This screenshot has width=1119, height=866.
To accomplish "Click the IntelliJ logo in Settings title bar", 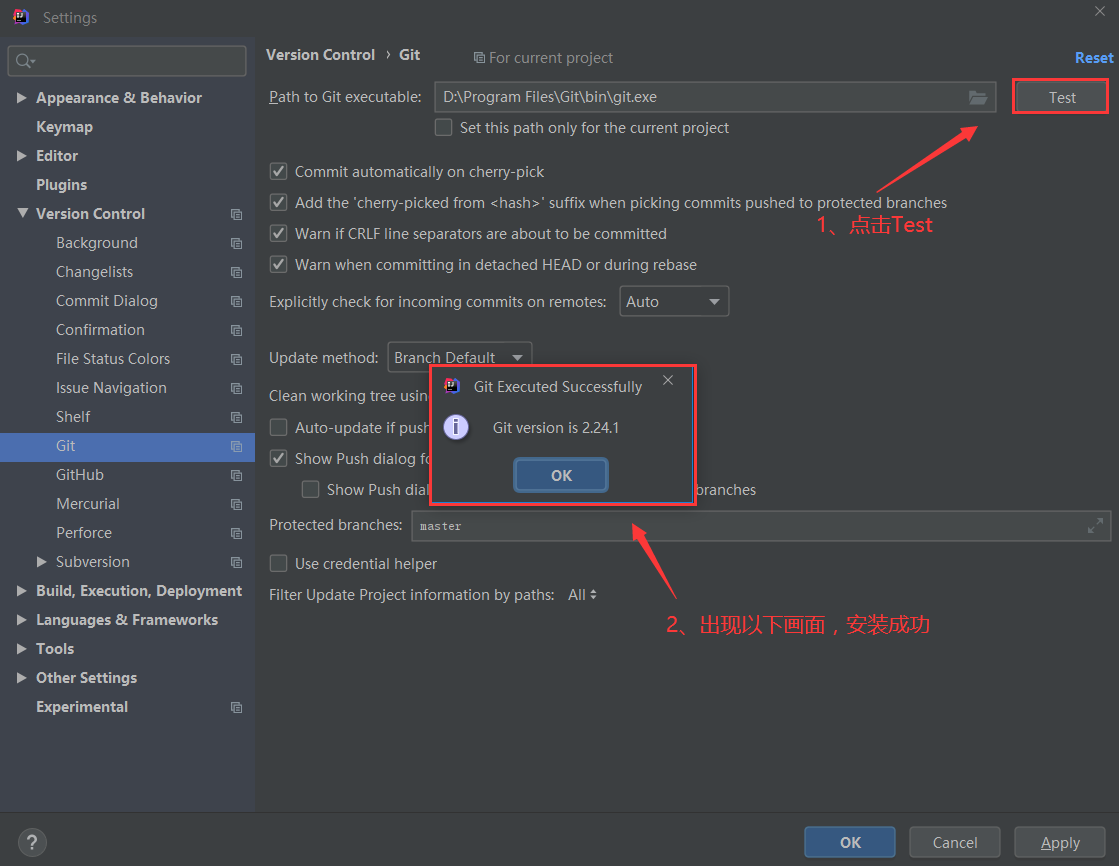I will pyautogui.click(x=21, y=17).
